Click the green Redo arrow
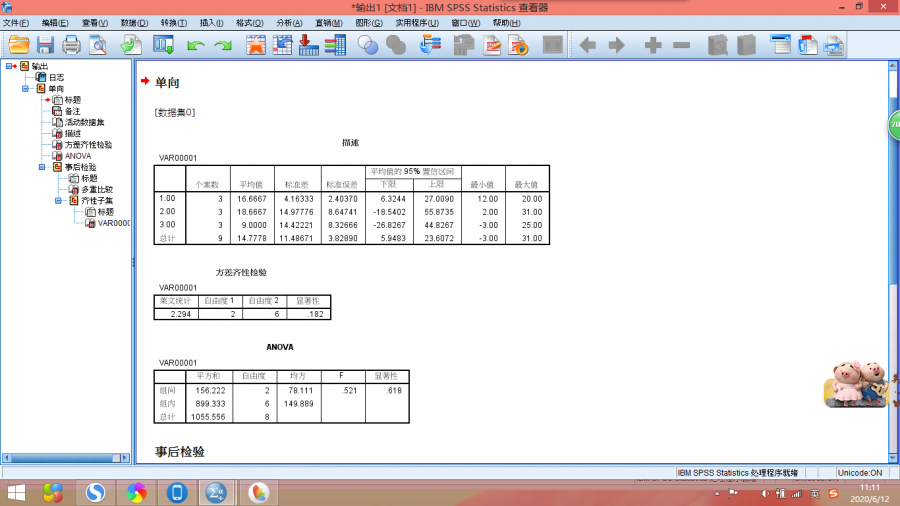 click(x=223, y=45)
